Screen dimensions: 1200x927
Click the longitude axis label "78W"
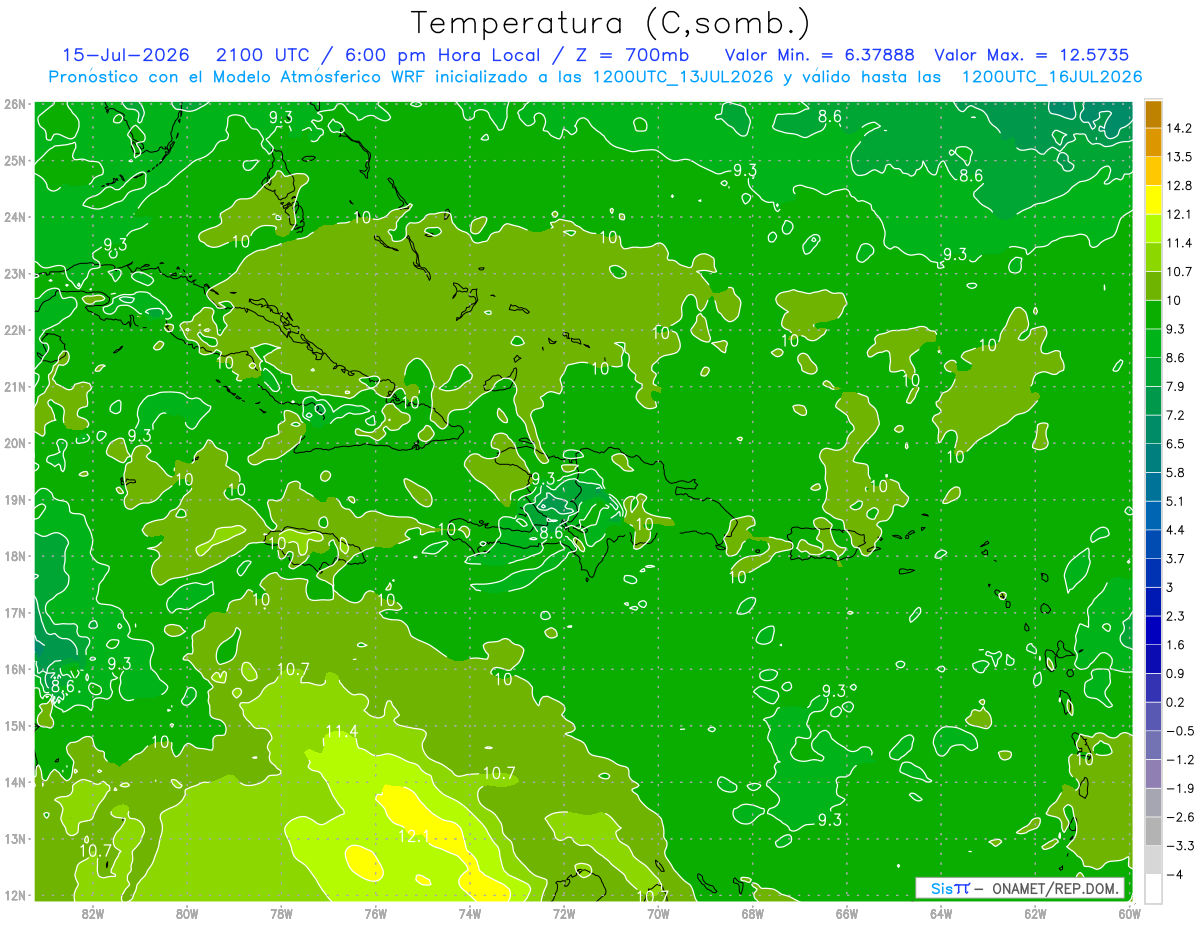[x=281, y=914]
